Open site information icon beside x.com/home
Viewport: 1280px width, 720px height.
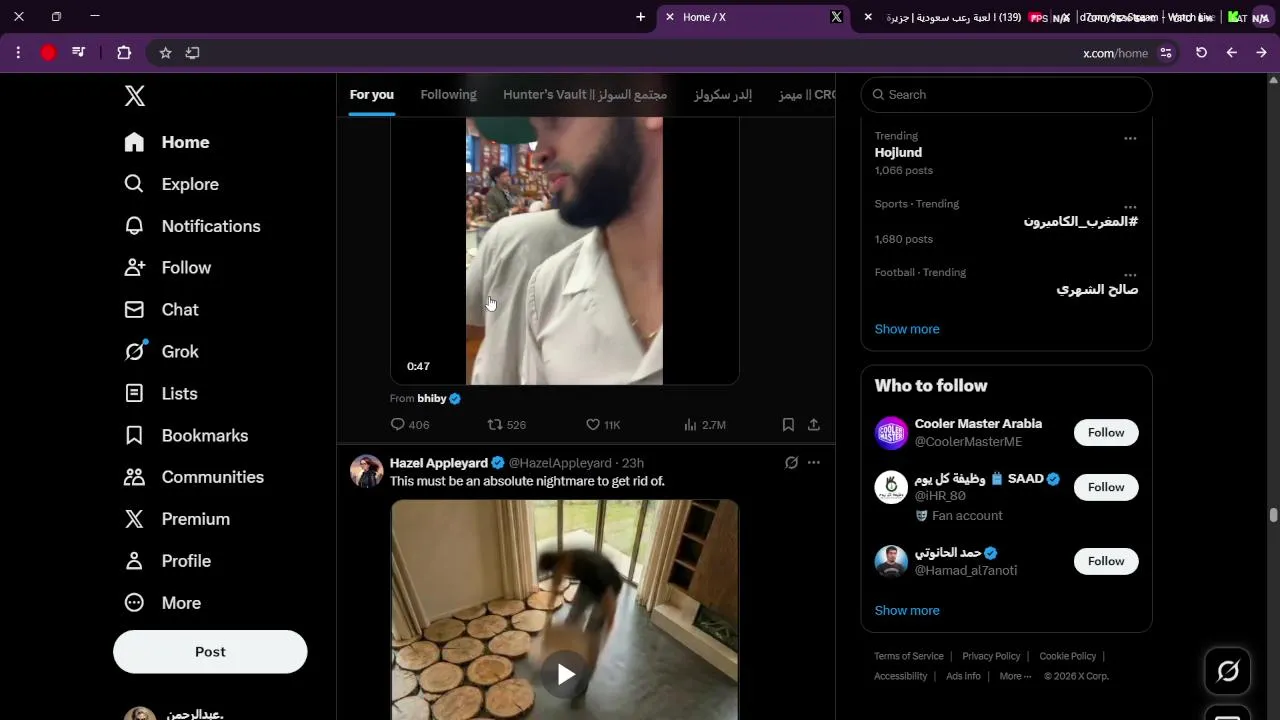pyautogui.click(x=1166, y=53)
